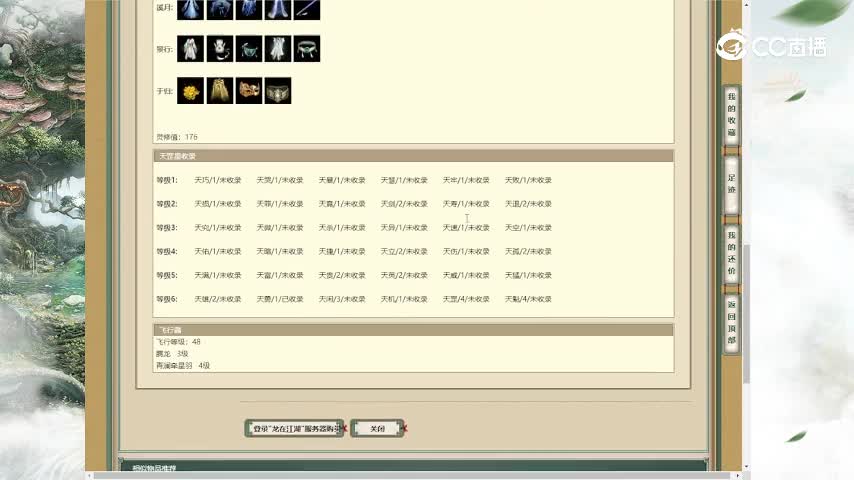
Task: Click the 飞行器 section header
Action: [413, 330]
